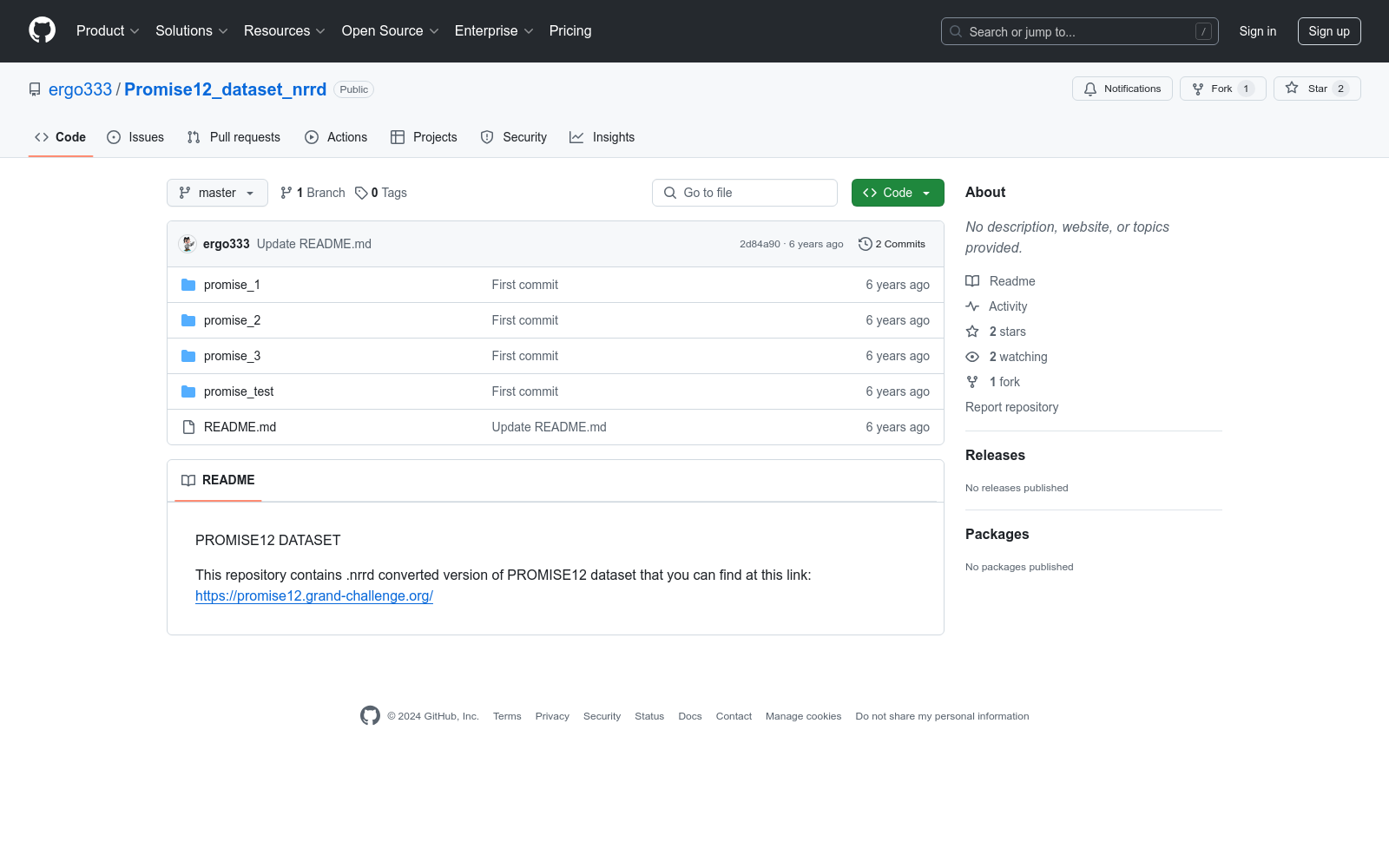Open the 0 Tags page

pos(381,193)
